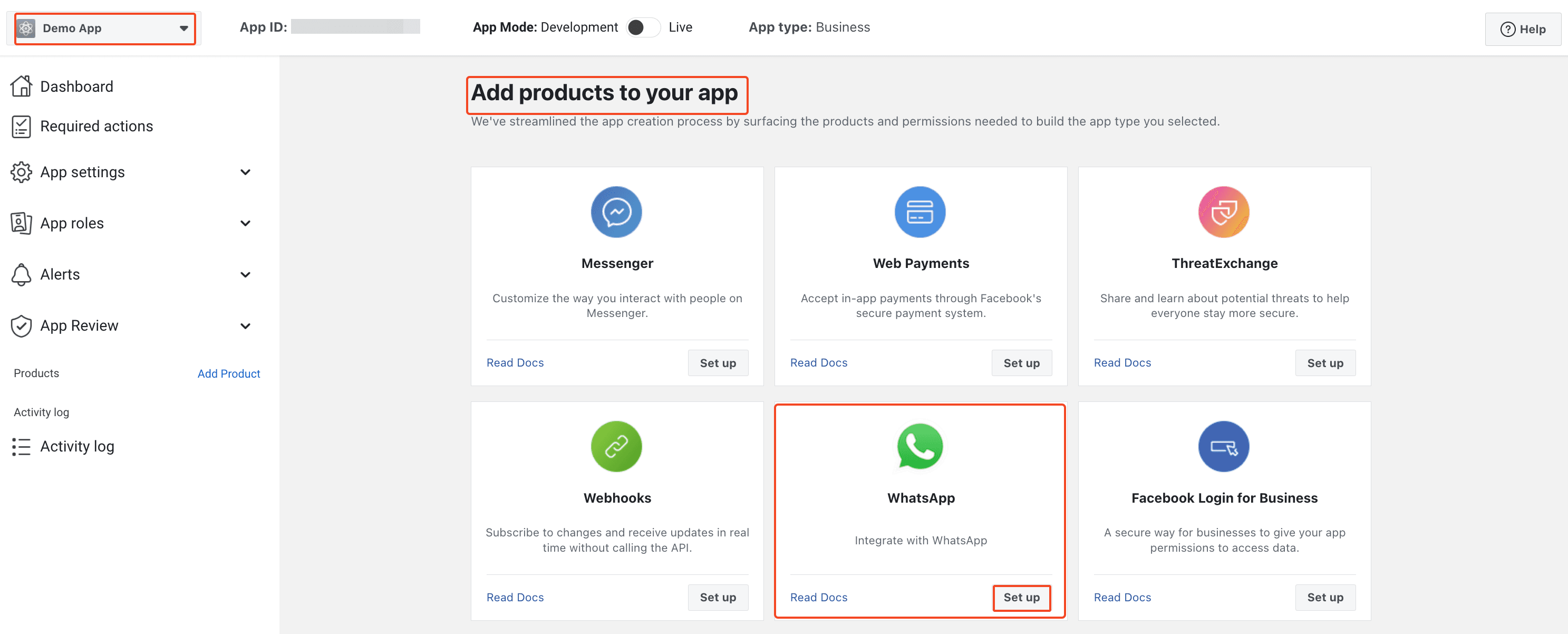Open Dashboard in the sidebar
This screenshot has width=1568, height=634.
pyautogui.click(x=76, y=87)
